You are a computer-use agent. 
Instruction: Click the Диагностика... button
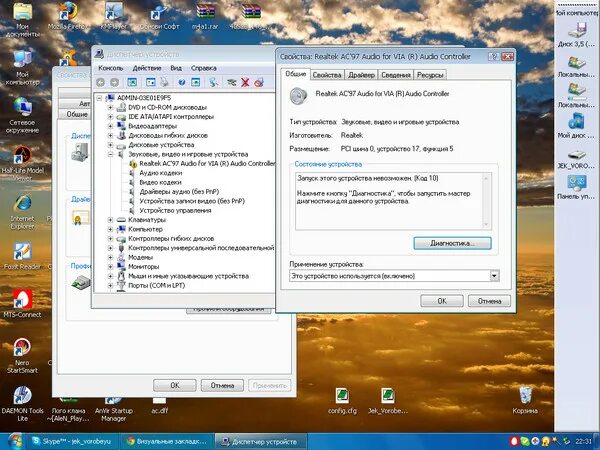pos(452,243)
